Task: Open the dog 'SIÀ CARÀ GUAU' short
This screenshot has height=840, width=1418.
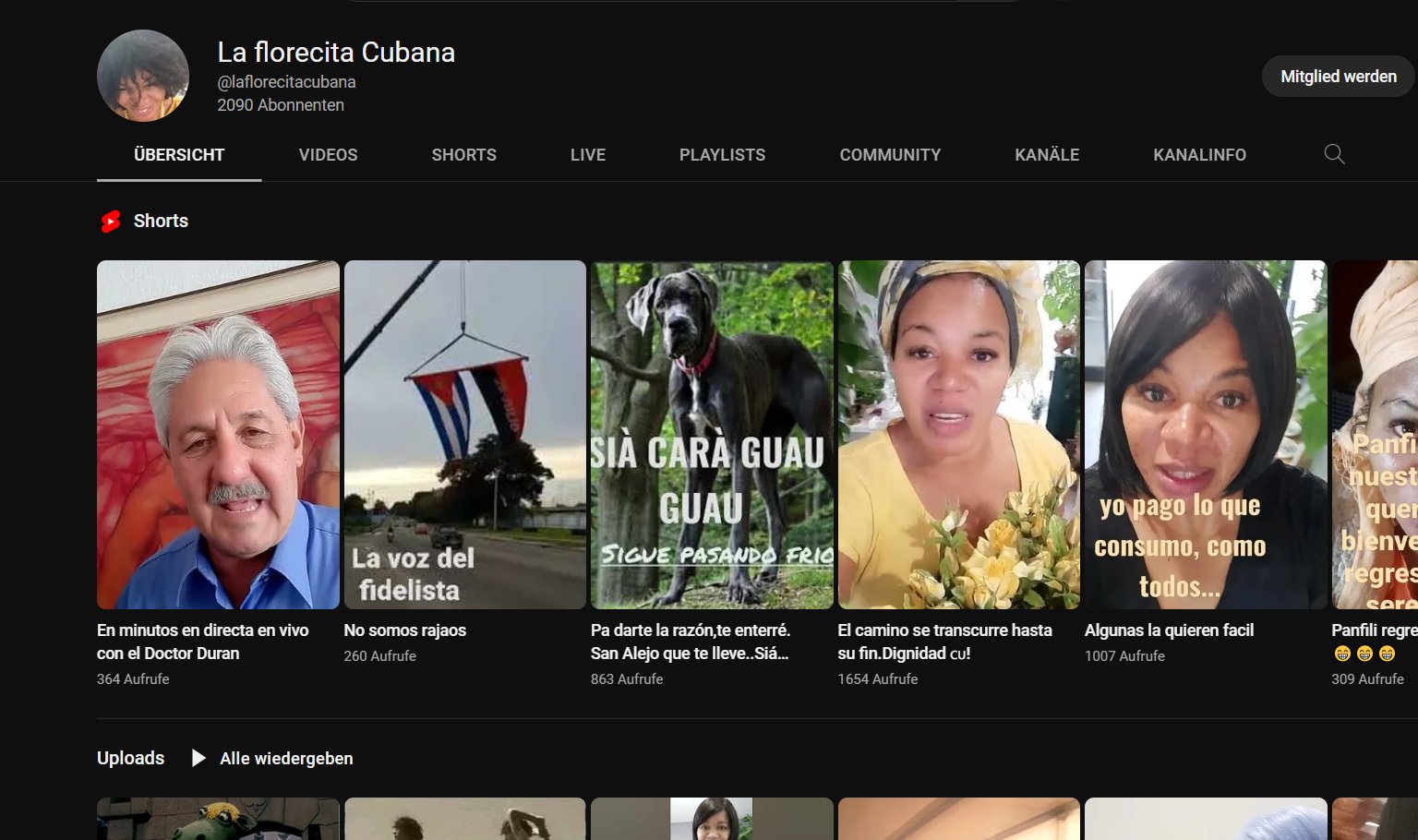Action: pos(712,434)
